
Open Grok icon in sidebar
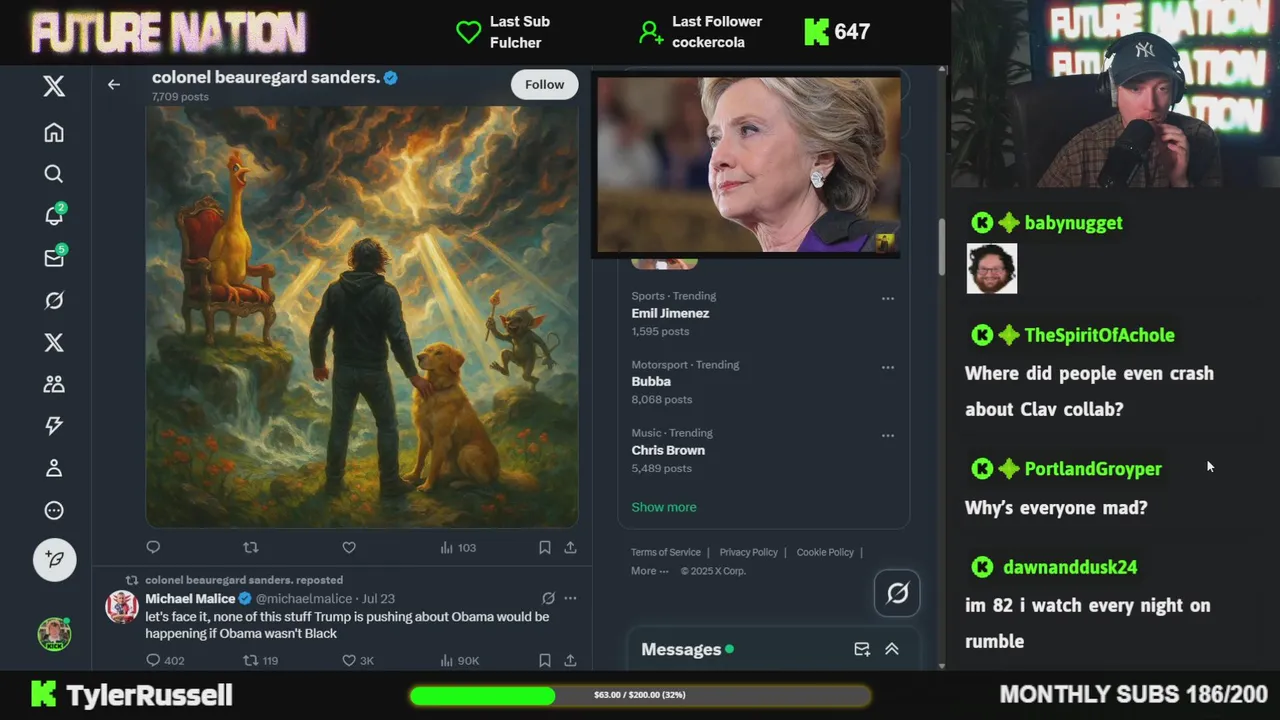[54, 300]
